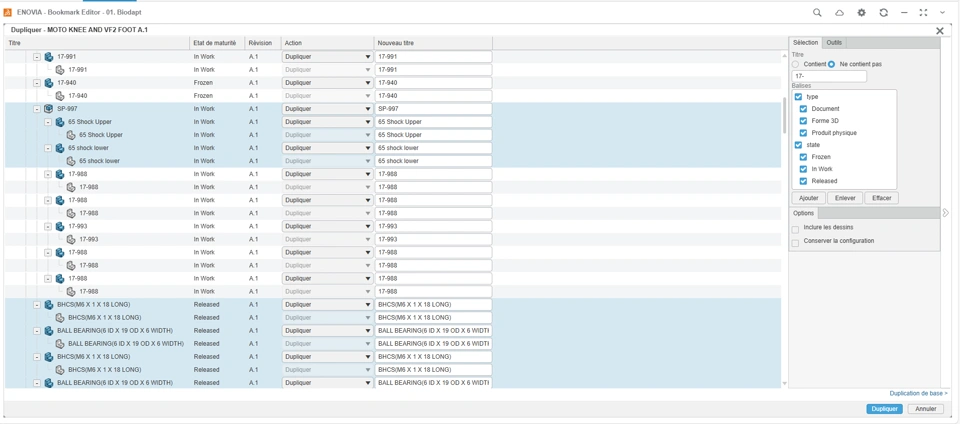Viewport: 960px width, 424px height.
Task: Switch to the Sélection tab
Action: coord(805,42)
